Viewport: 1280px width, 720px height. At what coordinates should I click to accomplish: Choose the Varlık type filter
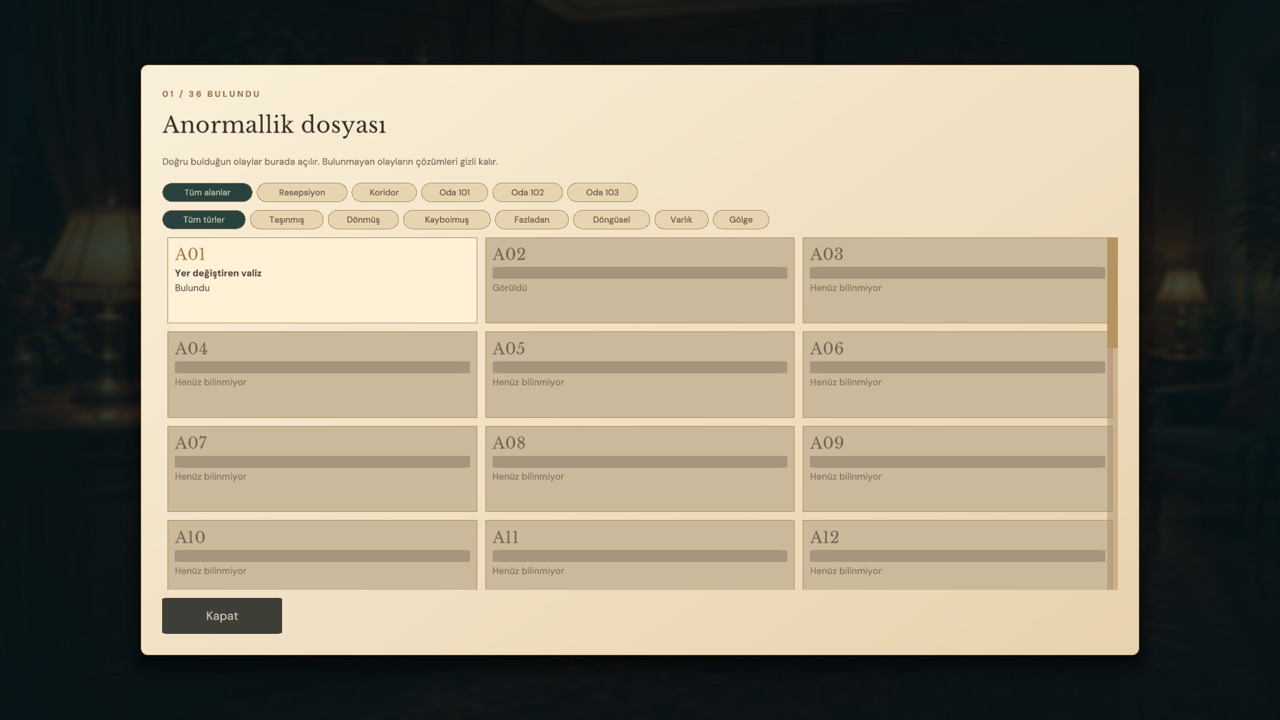point(681,220)
